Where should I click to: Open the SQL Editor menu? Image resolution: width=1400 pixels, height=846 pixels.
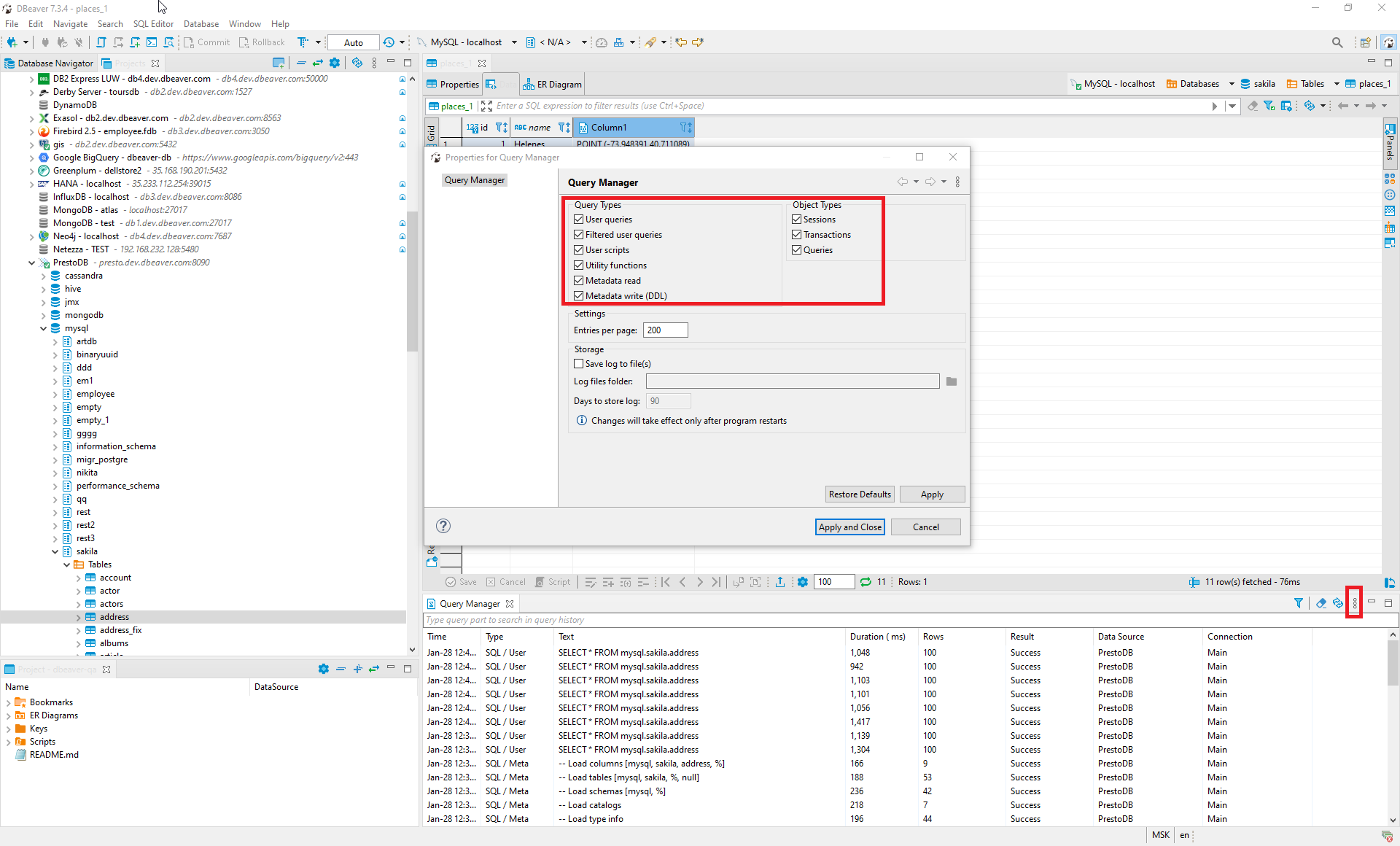point(153,23)
